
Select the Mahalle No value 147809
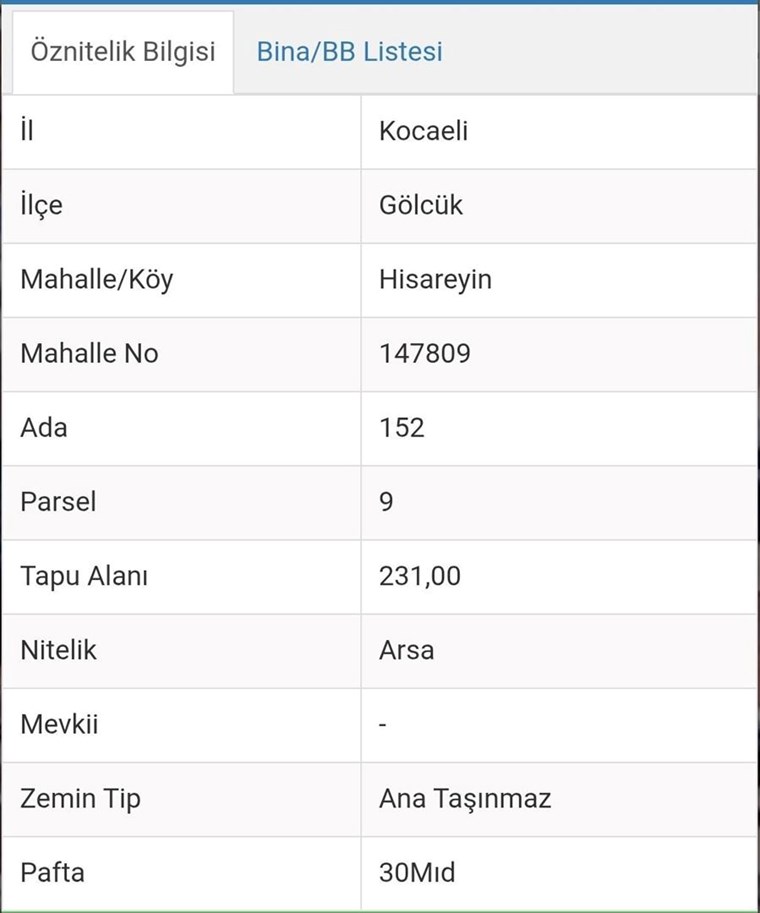(x=425, y=353)
